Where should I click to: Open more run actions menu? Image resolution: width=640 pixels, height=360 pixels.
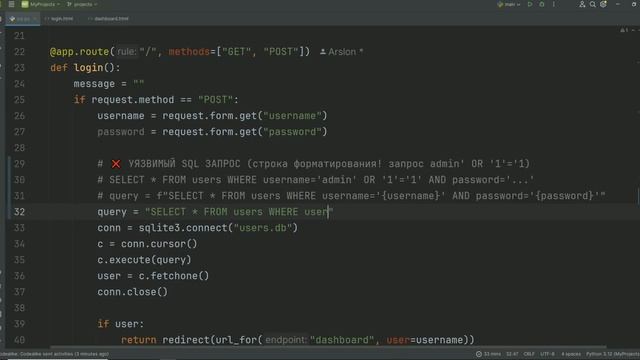click(553, 4)
